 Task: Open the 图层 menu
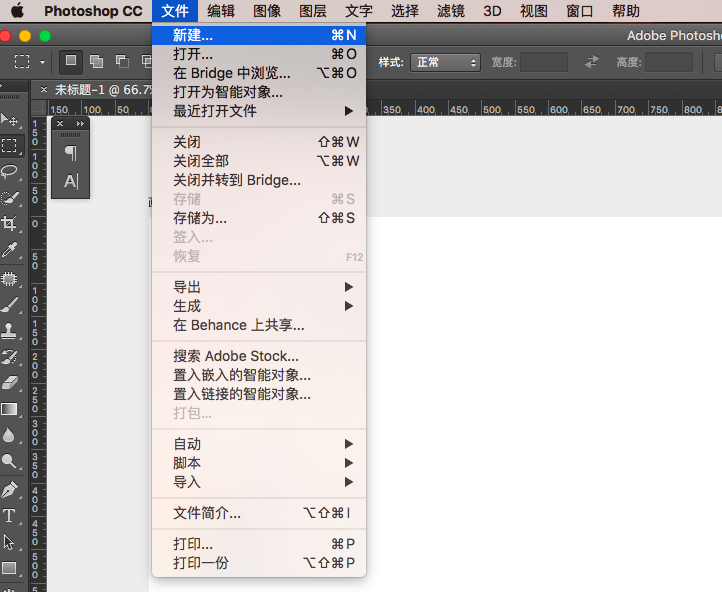[313, 11]
